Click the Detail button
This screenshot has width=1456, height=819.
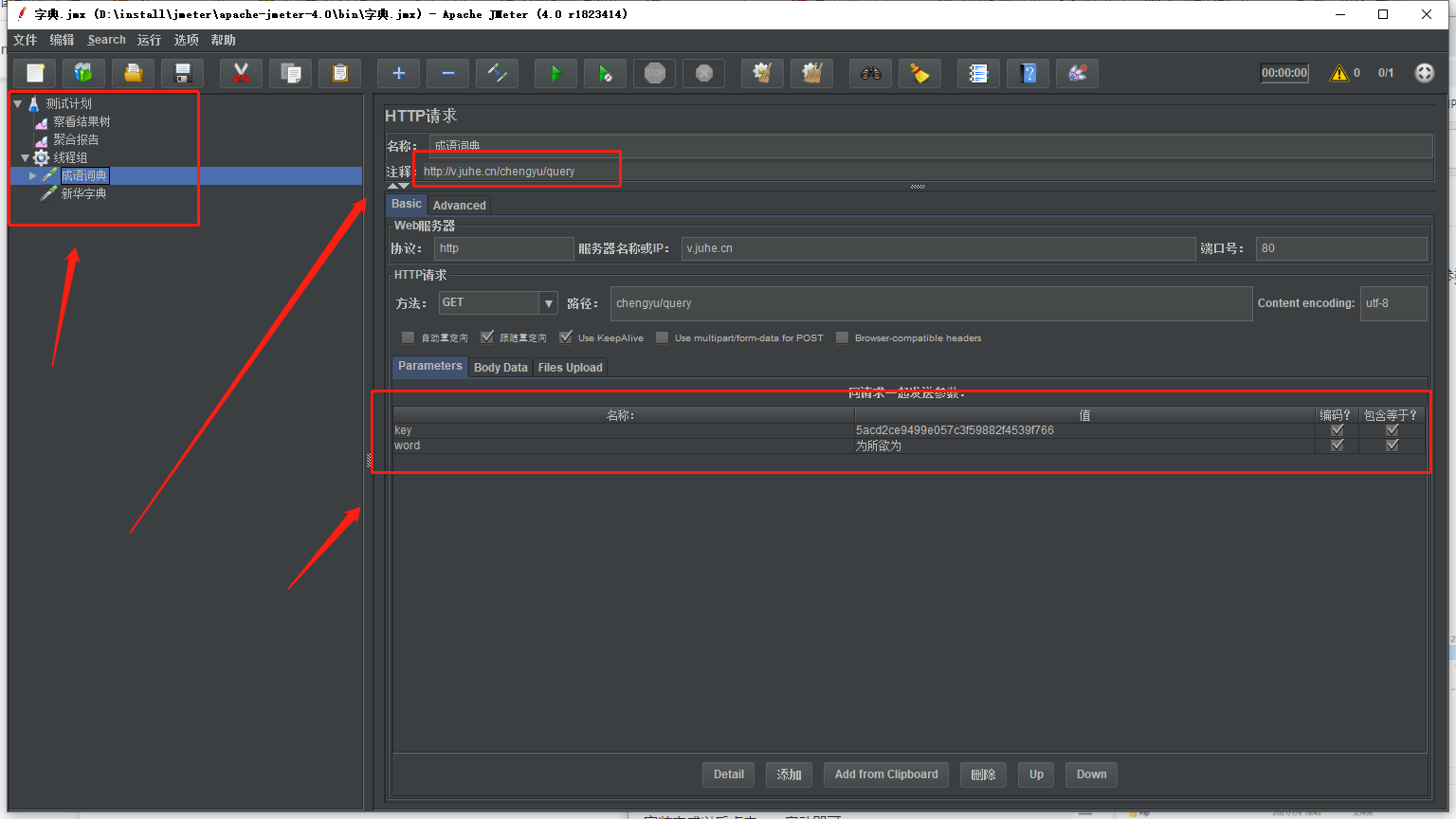click(x=729, y=774)
